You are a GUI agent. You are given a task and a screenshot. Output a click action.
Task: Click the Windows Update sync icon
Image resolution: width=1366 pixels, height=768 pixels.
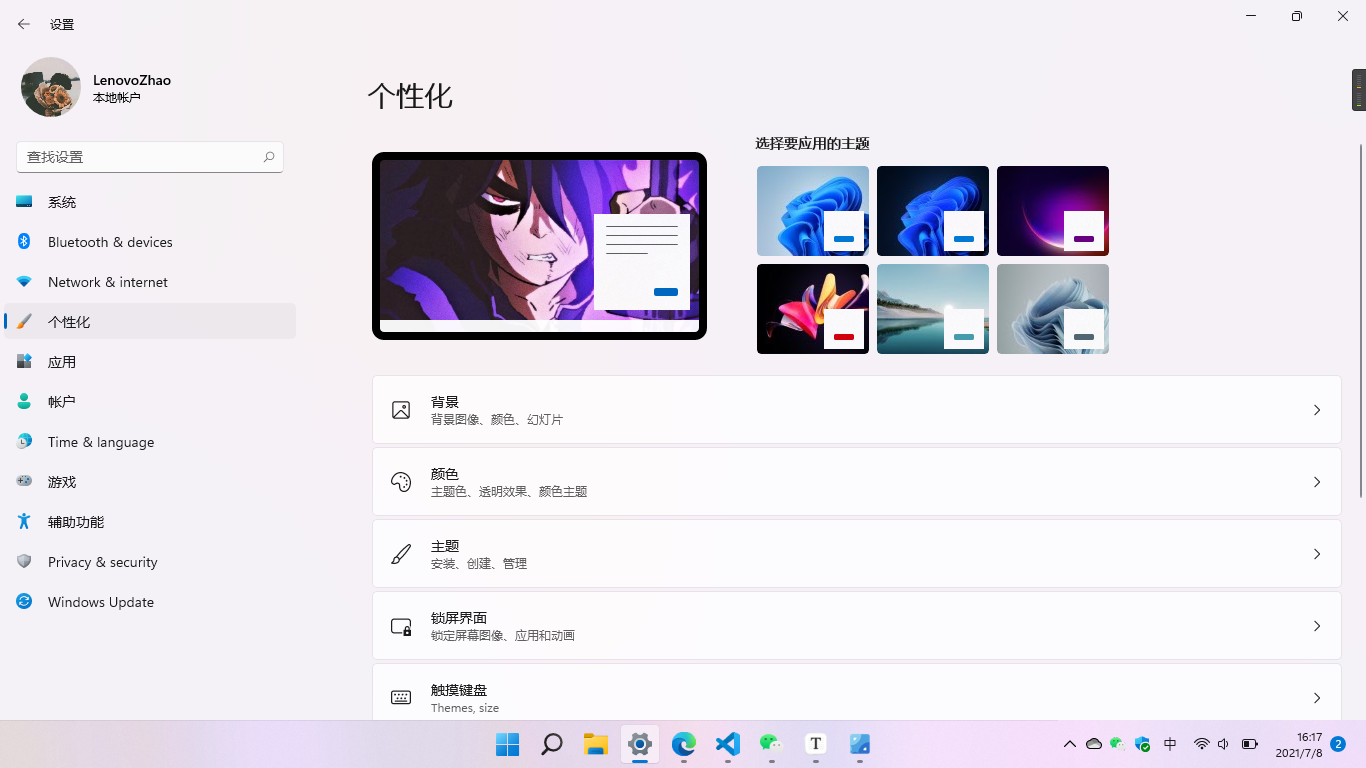point(24,601)
